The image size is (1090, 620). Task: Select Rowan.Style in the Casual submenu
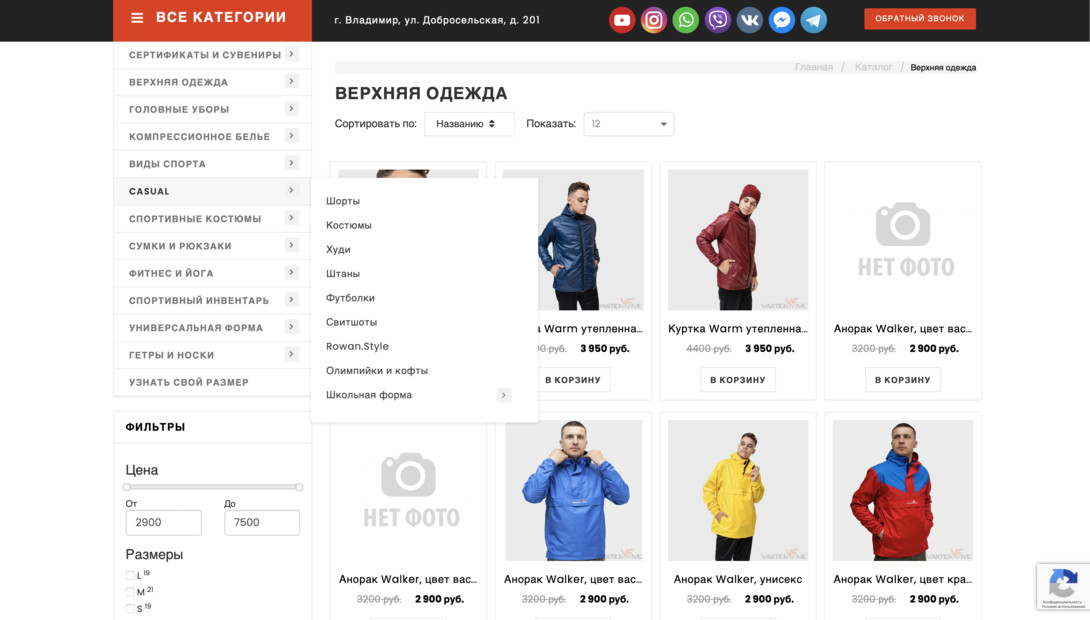point(357,346)
